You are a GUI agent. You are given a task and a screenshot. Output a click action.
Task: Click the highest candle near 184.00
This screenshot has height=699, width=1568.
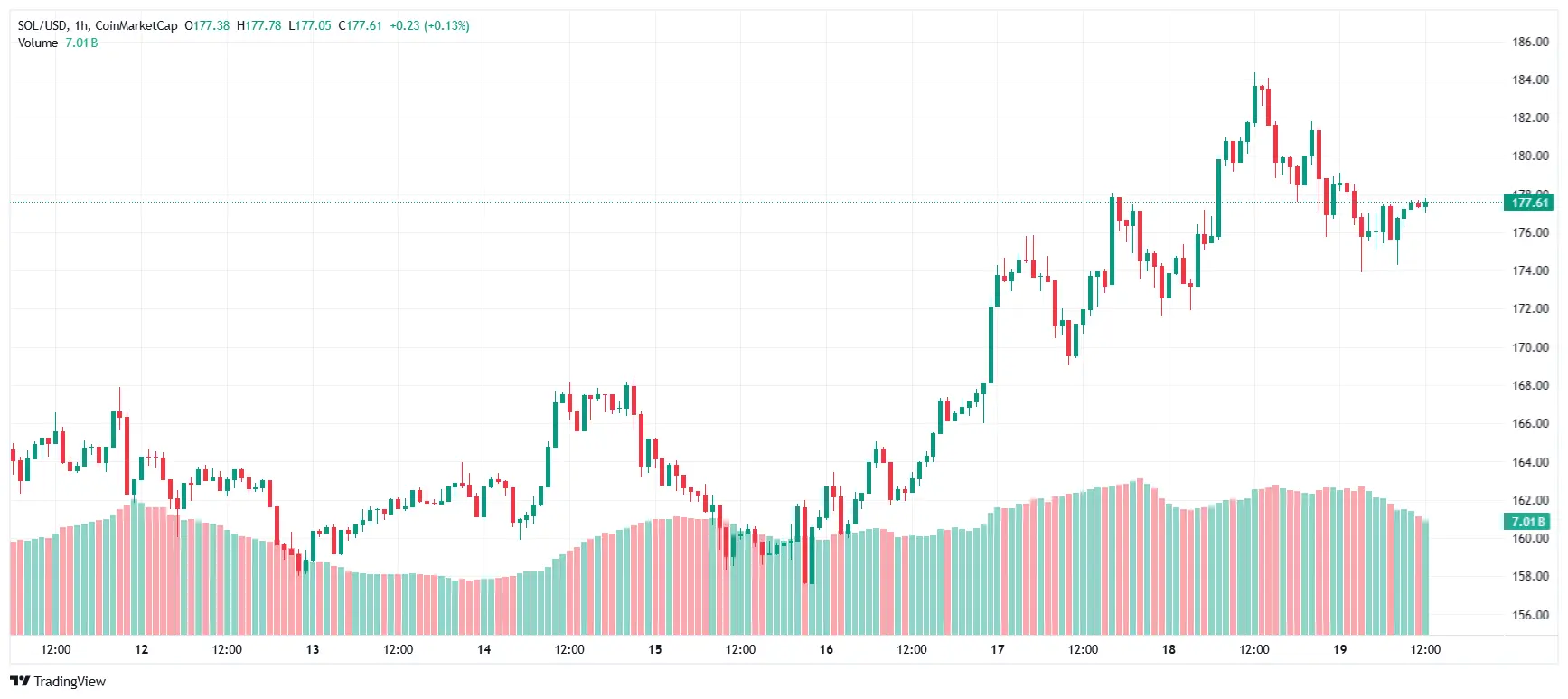[1254, 101]
